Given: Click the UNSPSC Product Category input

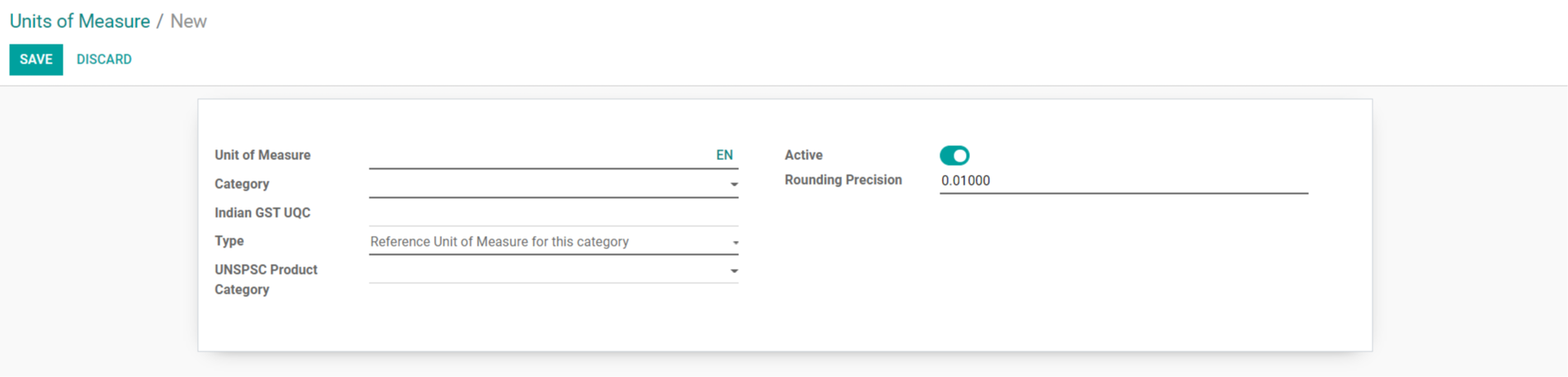Looking at the screenshot, I should 548,271.
